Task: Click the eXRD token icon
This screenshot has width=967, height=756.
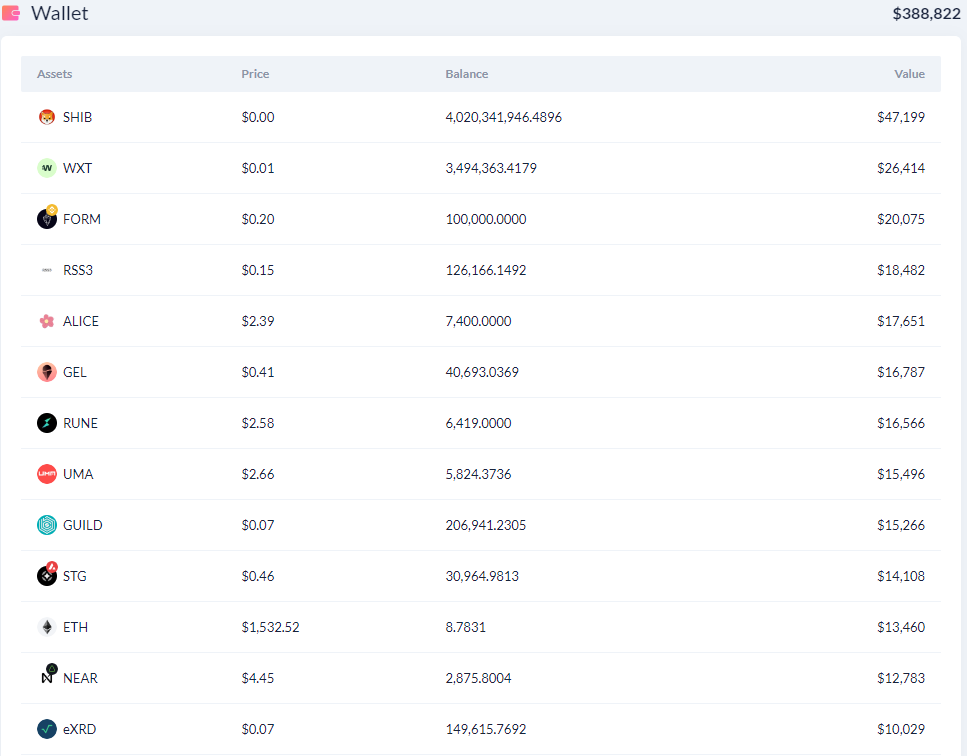Action: click(x=47, y=729)
